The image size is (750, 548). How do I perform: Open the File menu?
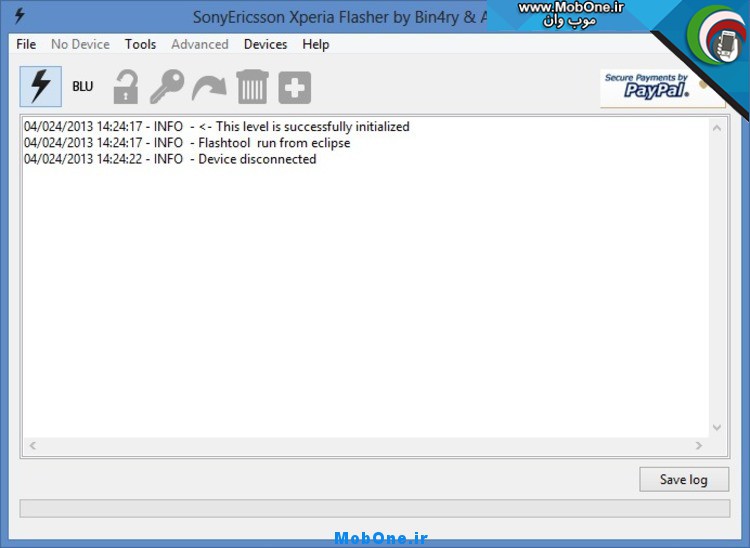tap(26, 44)
